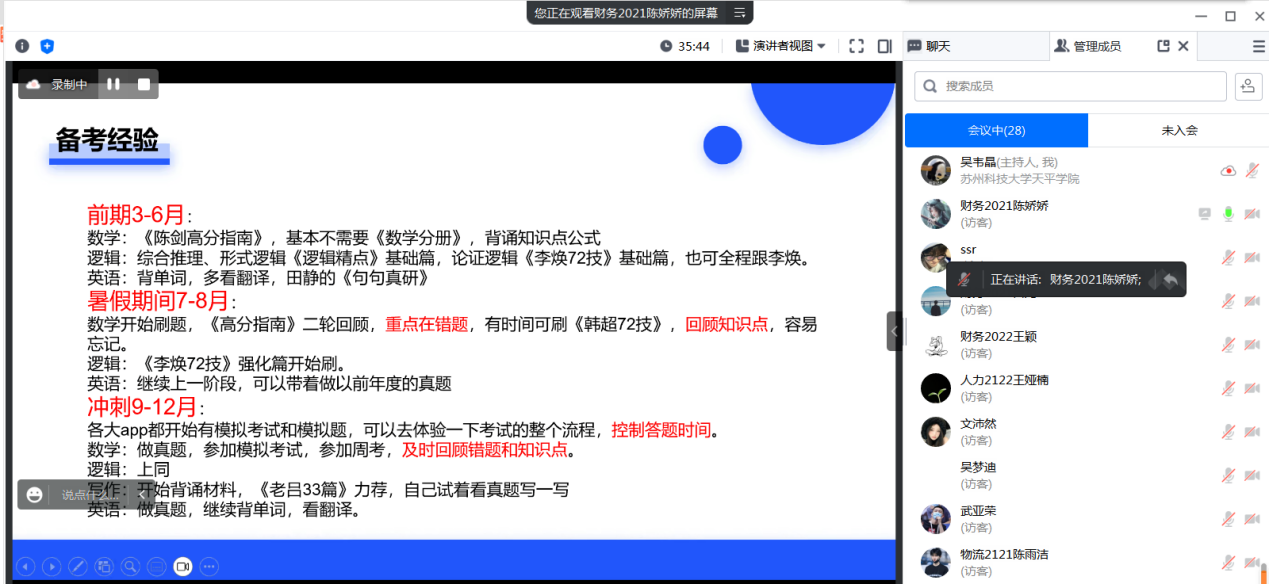
Task: Toggle microphone for 财务2021陈娇娇
Action: pyautogui.click(x=1228, y=214)
